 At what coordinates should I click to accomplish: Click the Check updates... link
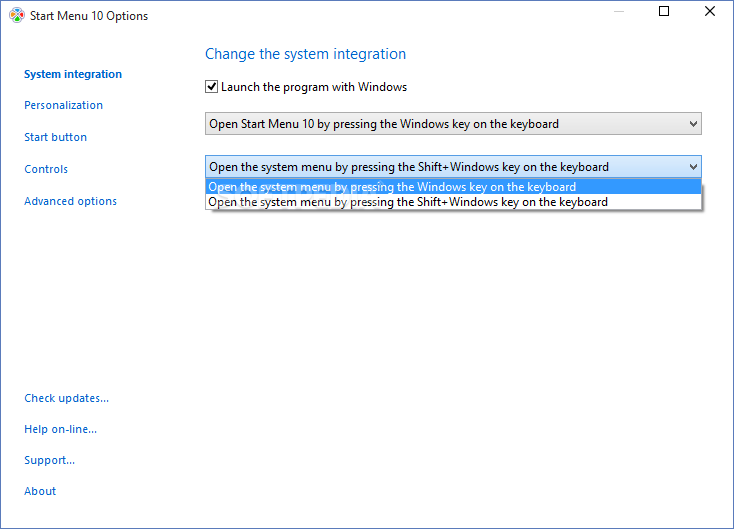tap(66, 398)
